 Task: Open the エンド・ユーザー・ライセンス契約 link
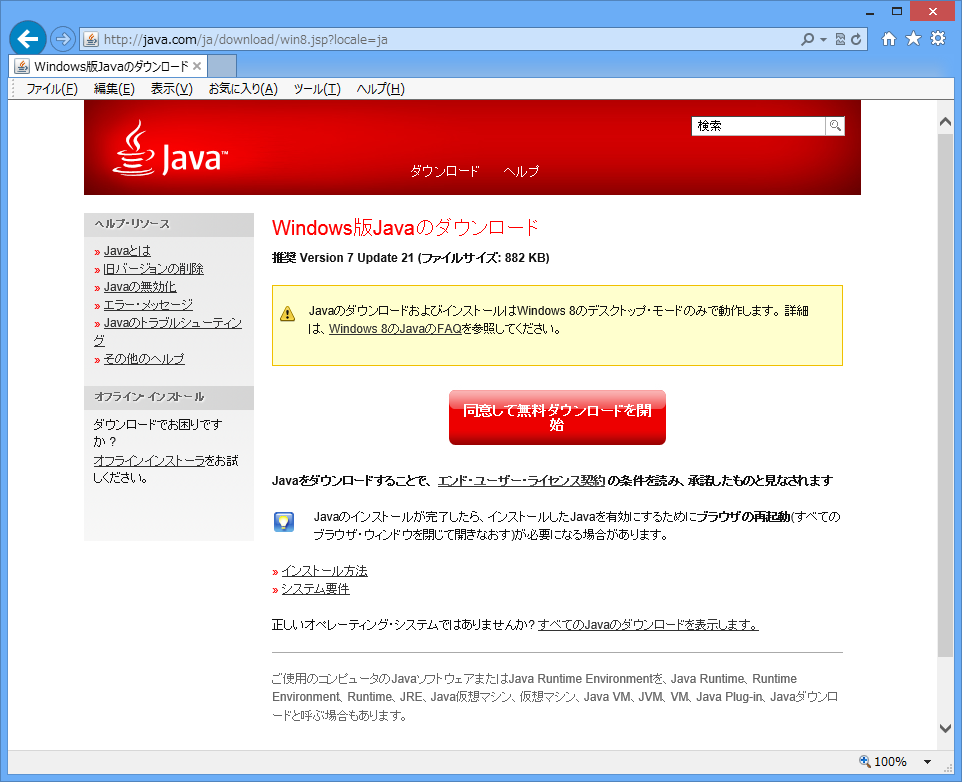point(521,480)
